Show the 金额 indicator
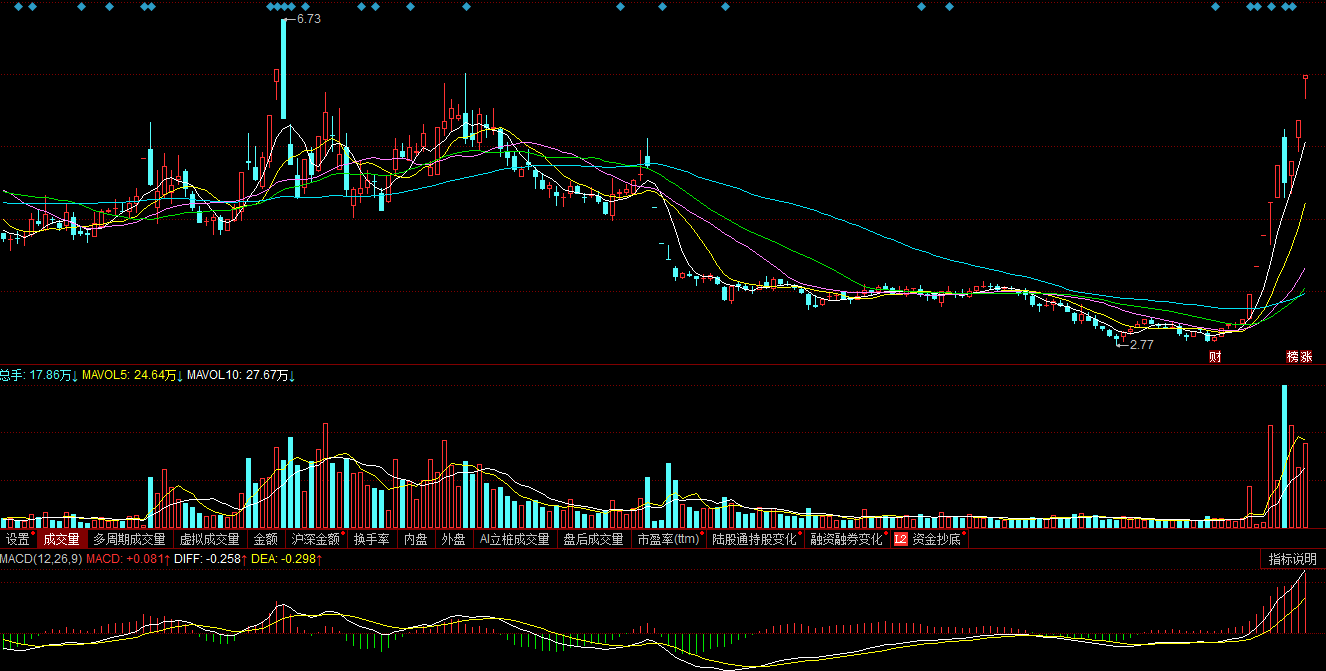Viewport: 1326px width, 671px height. click(265, 540)
